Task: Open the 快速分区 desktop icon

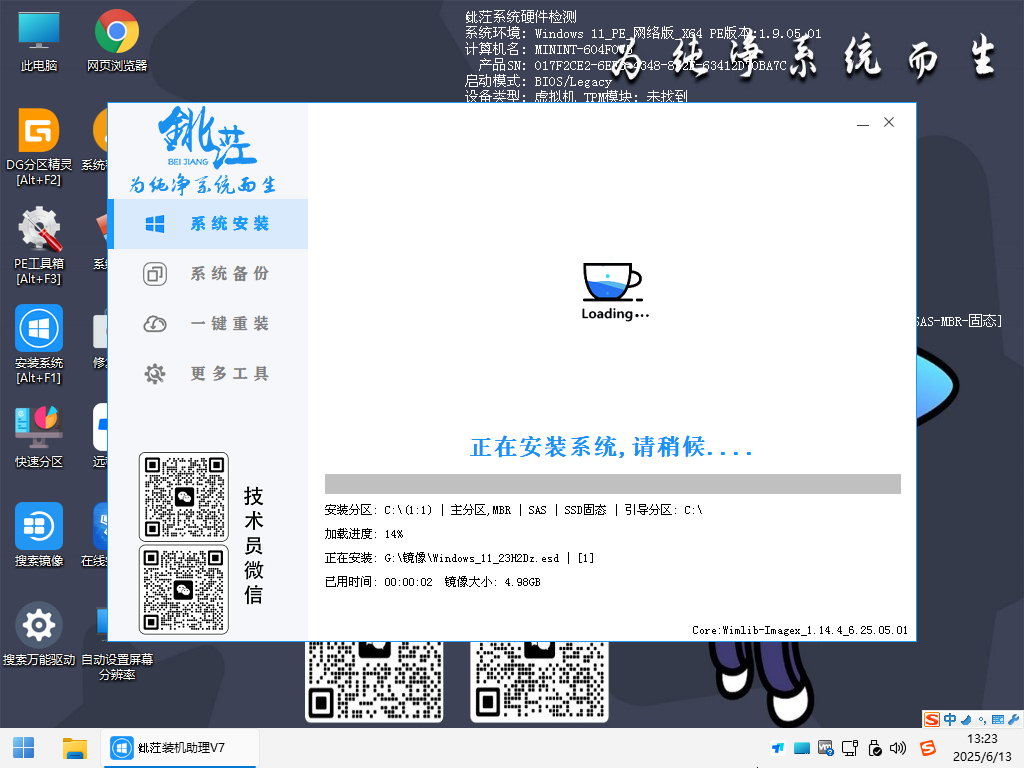Action: click(39, 436)
